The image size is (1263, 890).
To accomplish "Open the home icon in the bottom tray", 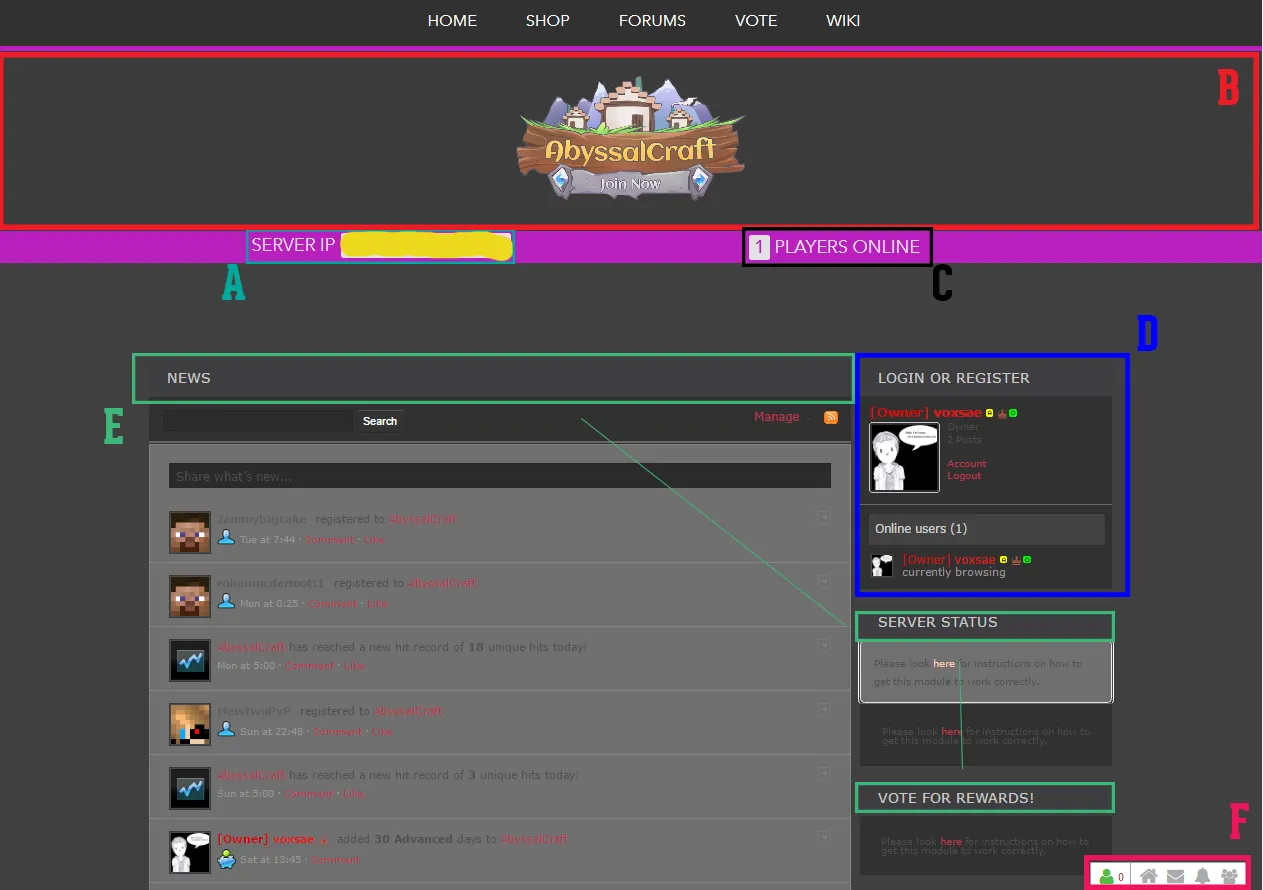I will [x=1149, y=876].
